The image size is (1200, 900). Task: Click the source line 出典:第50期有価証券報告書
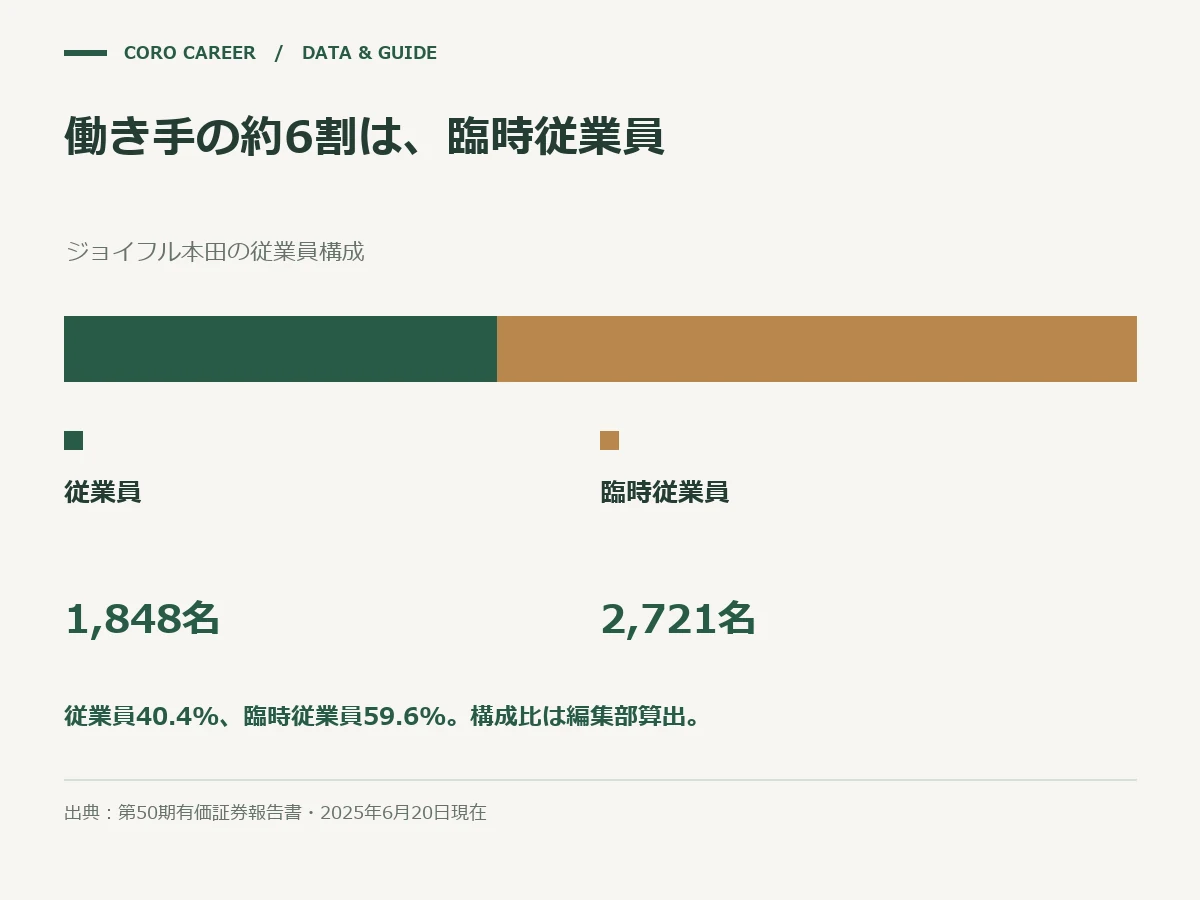[183, 813]
